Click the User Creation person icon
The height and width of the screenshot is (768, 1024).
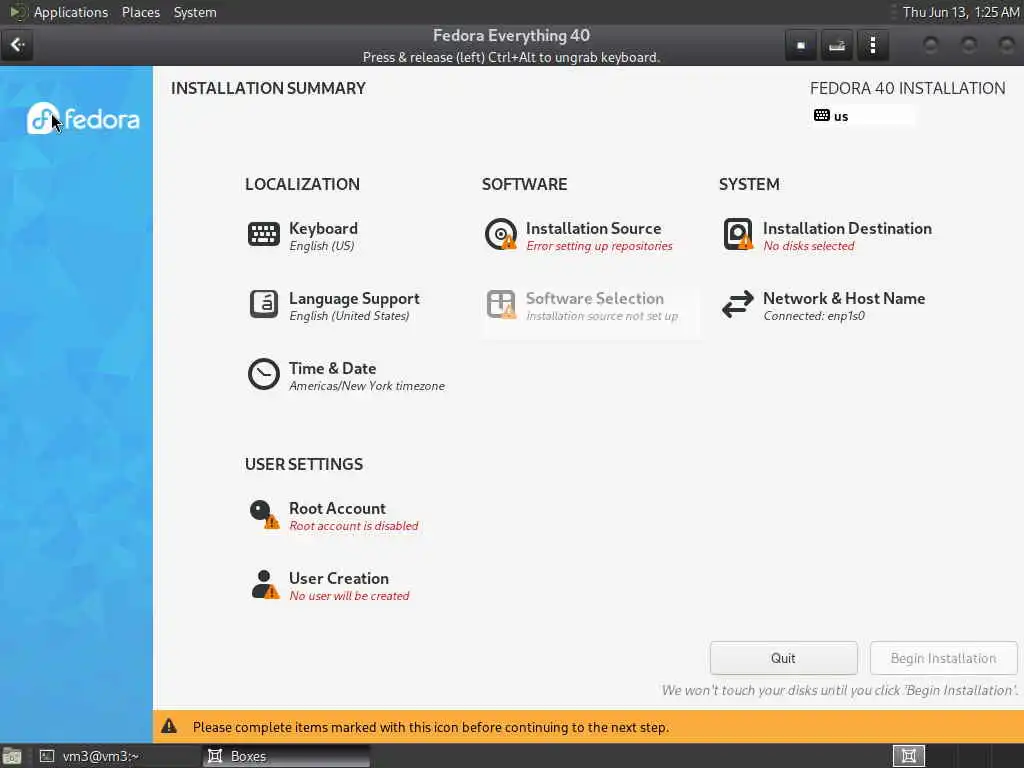(264, 584)
